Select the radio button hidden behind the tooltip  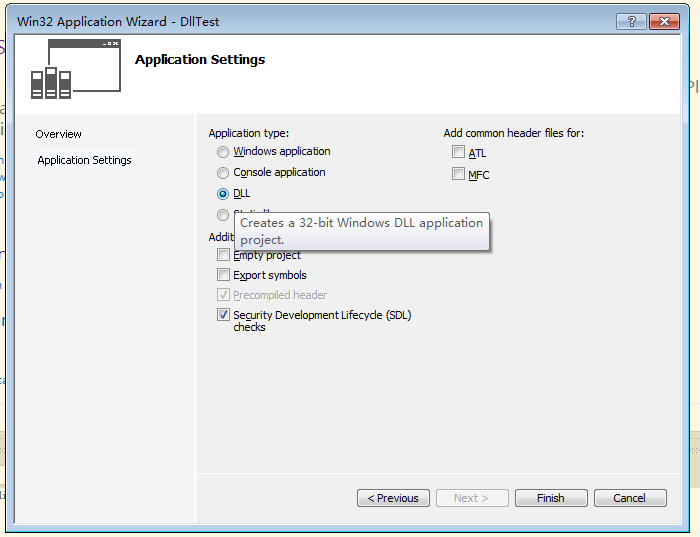[223, 215]
